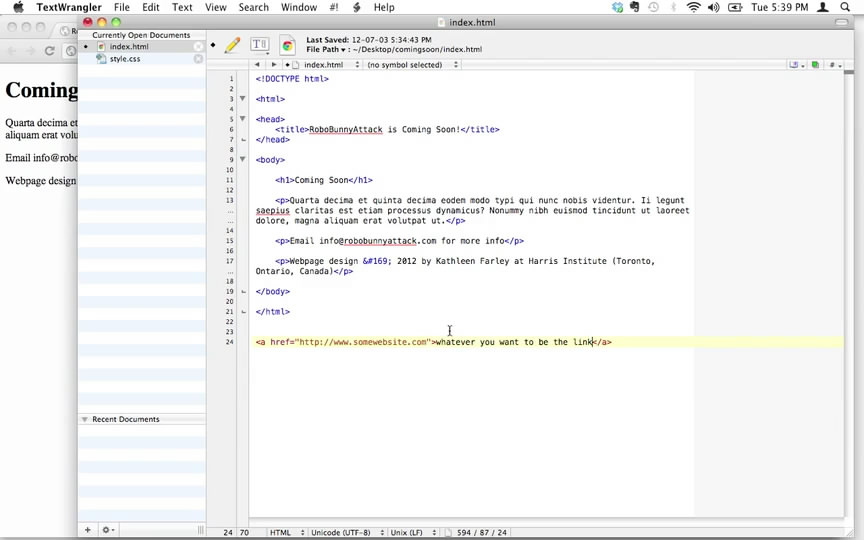
Task: Open the Help menu
Action: click(x=384, y=7)
